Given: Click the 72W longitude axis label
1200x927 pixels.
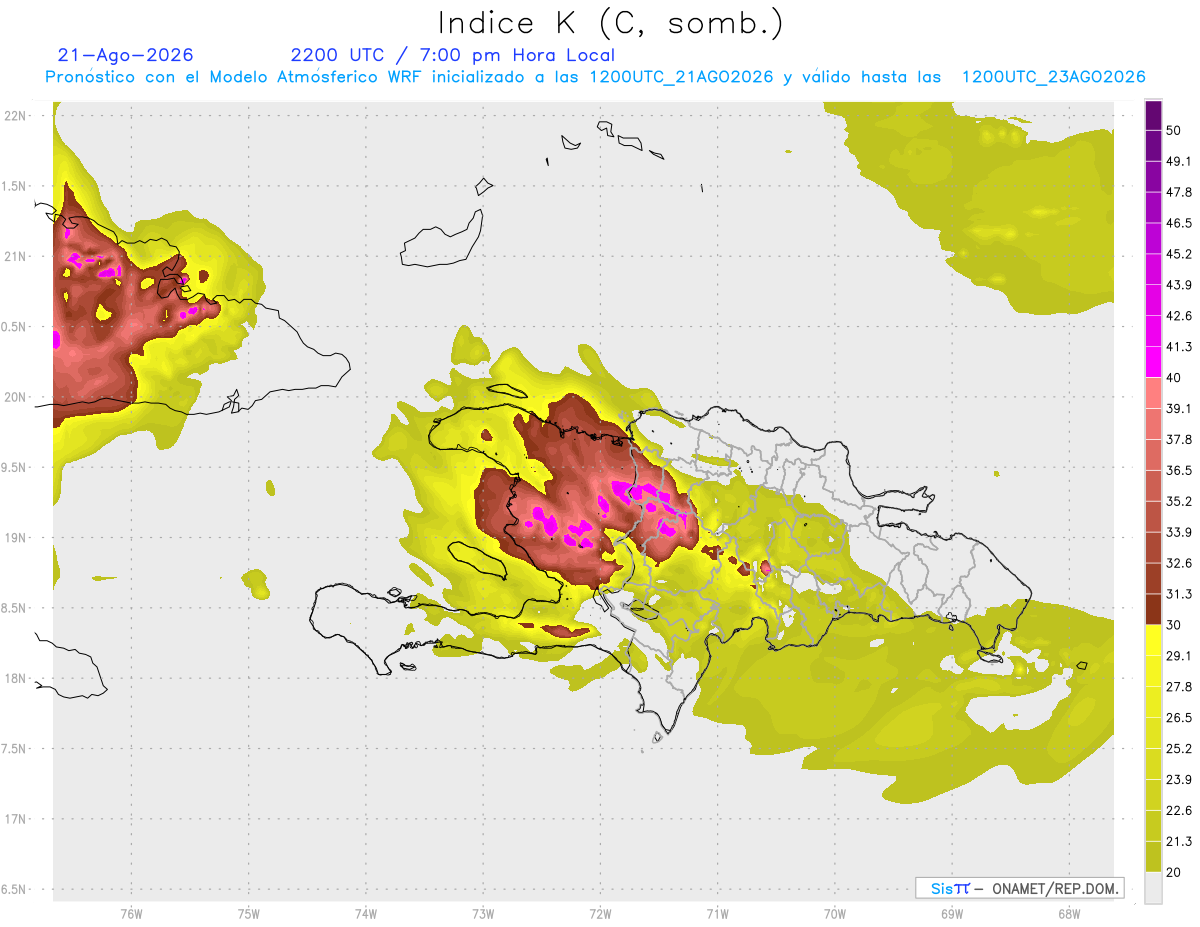Looking at the screenshot, I should (600, 914).
